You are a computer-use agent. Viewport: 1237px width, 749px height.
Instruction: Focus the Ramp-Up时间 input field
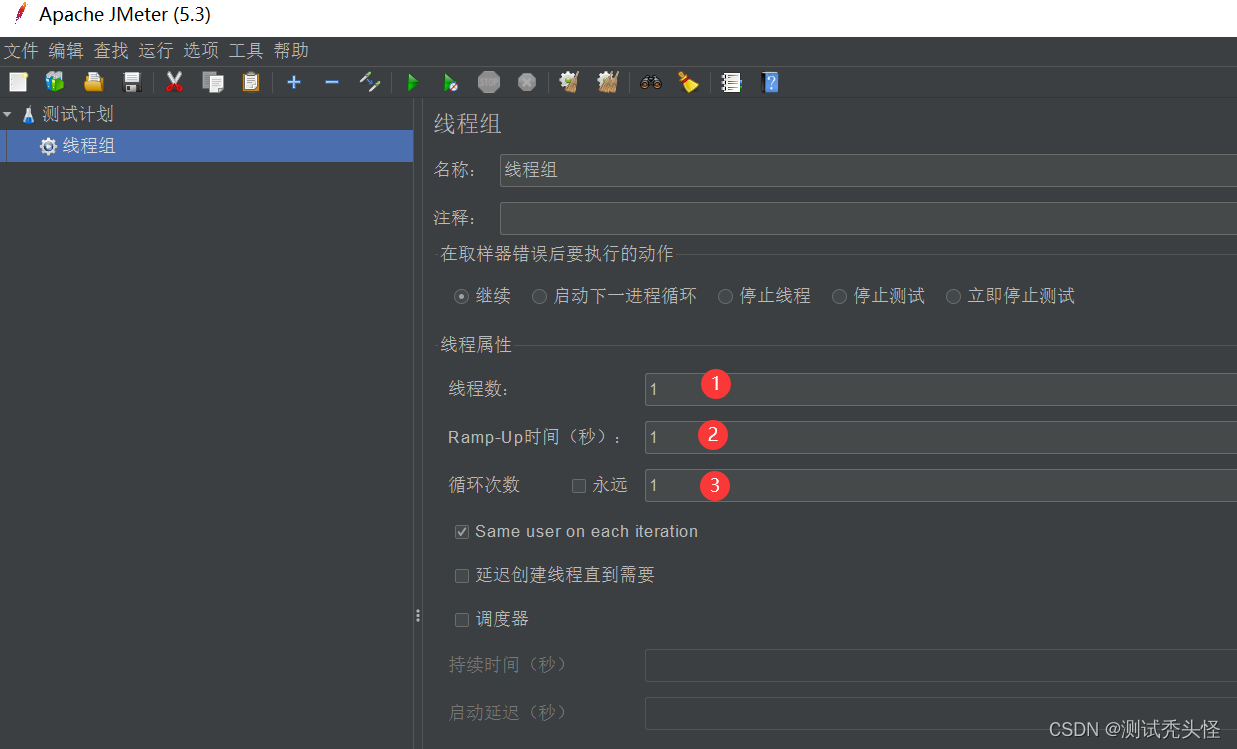(941, 437)
